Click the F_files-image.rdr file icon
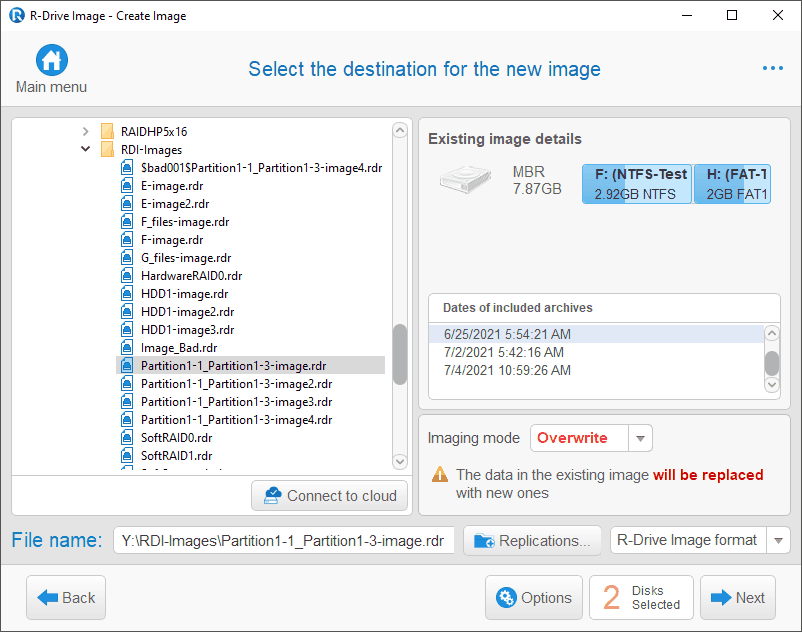 [x=127, y=221]
